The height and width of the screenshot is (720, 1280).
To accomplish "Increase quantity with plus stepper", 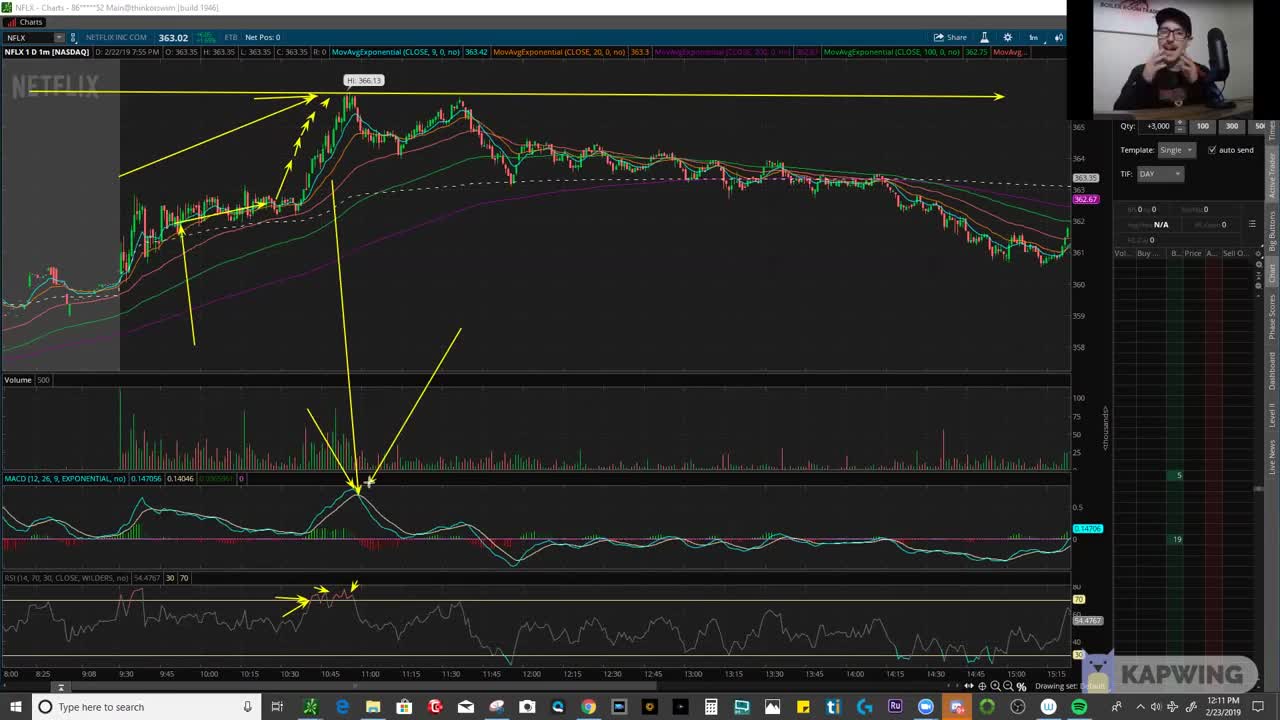I will coord(1179,123).
